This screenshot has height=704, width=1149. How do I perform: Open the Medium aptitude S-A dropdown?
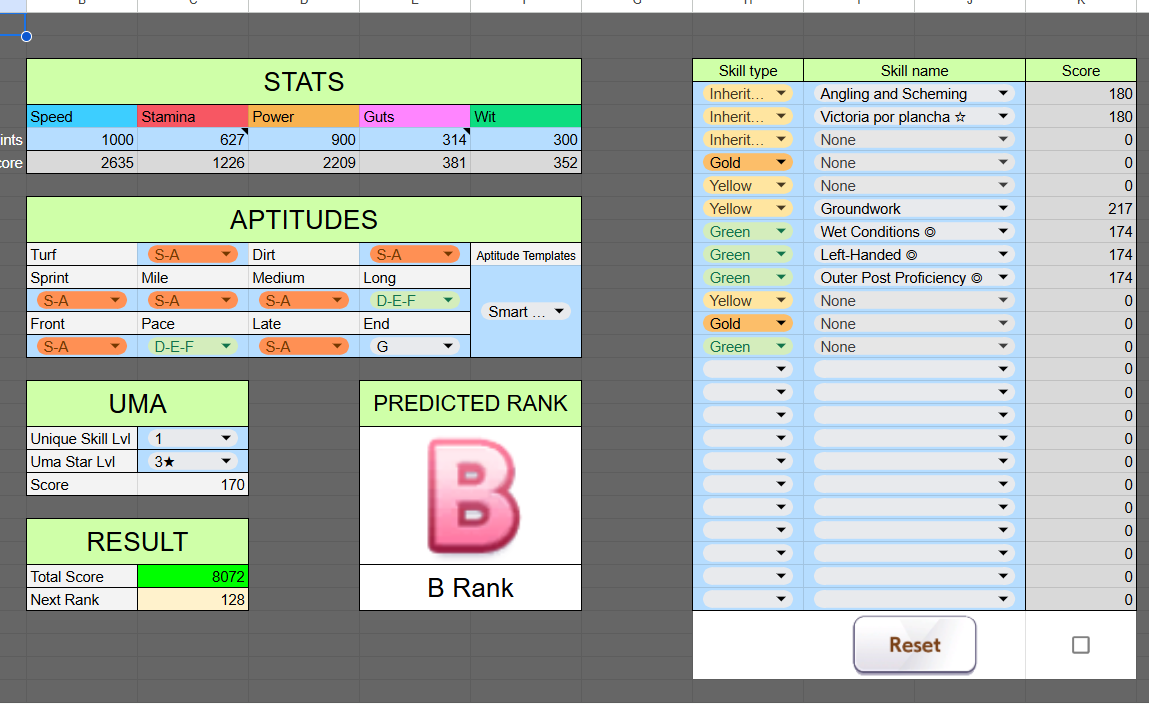coord(304,300)
